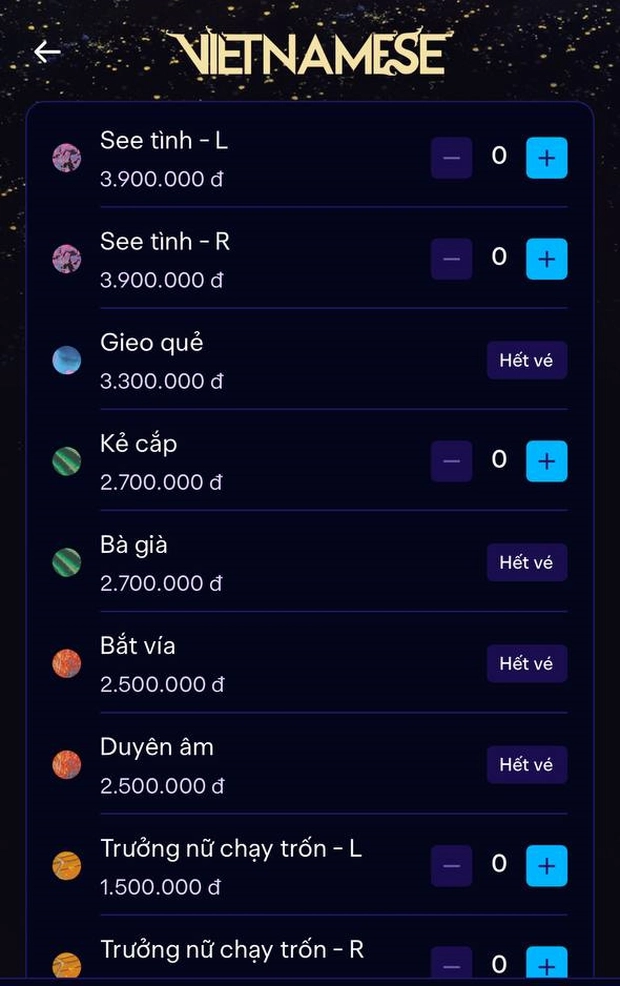Increase Kẻ cắp ticket count
The height and width of the screenshot is (986, 620).
tap(546, 462)
